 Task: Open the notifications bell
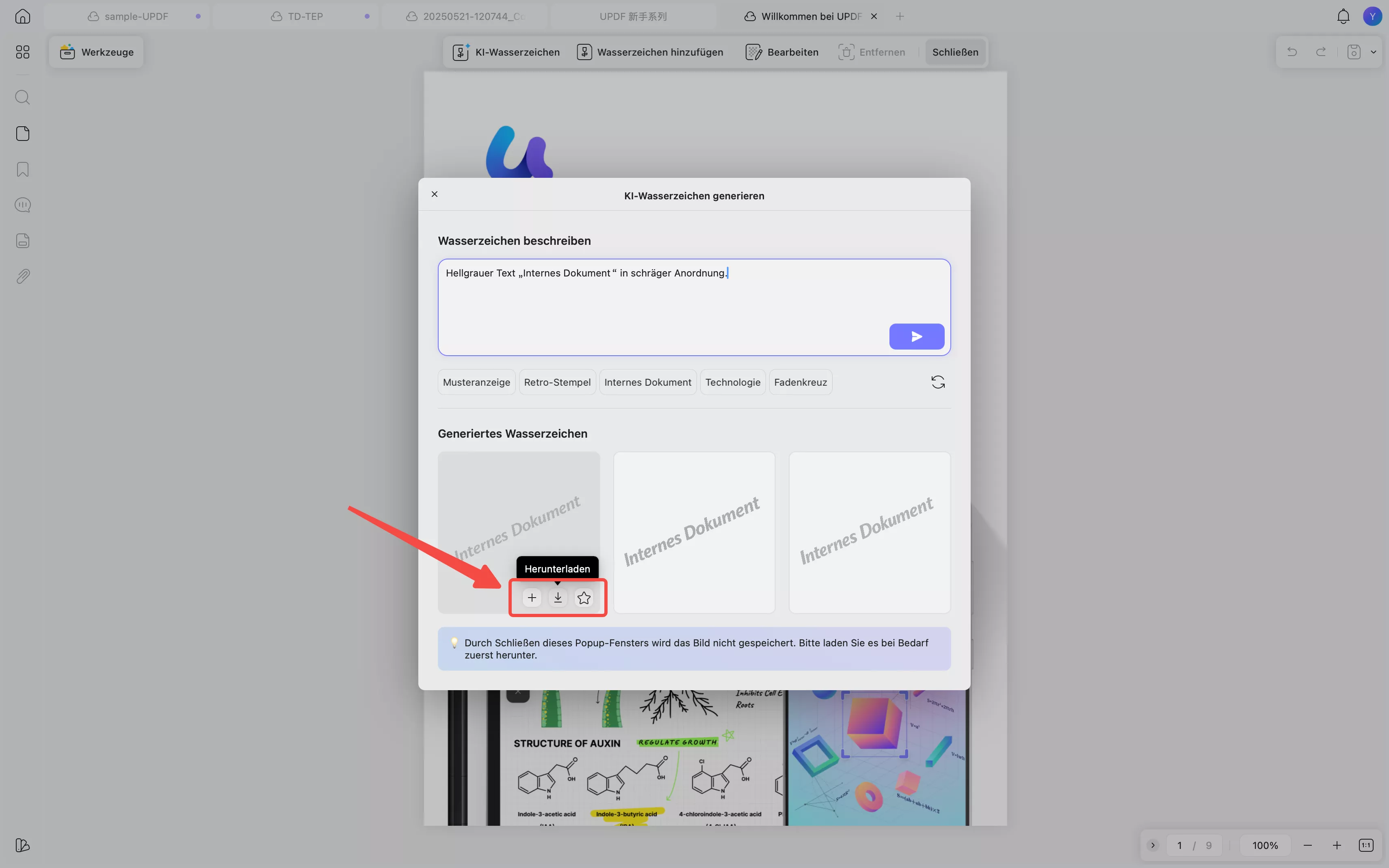point(1343,16)
